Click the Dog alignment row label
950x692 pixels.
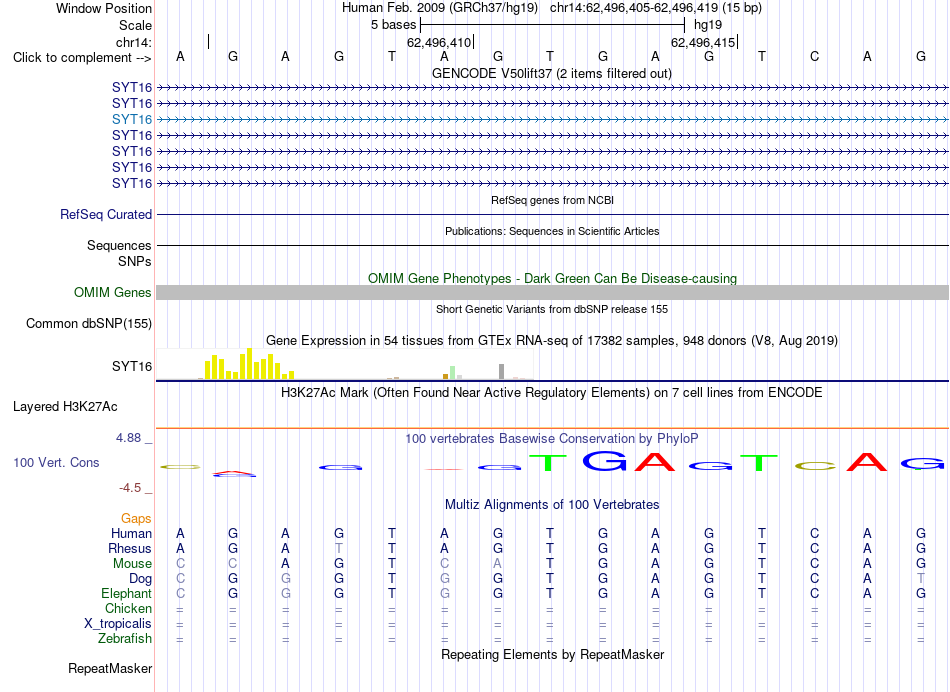140,579
